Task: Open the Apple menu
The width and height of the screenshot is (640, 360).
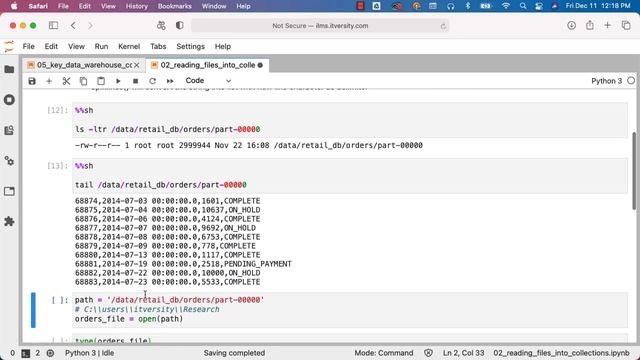Action: [14, 6]
